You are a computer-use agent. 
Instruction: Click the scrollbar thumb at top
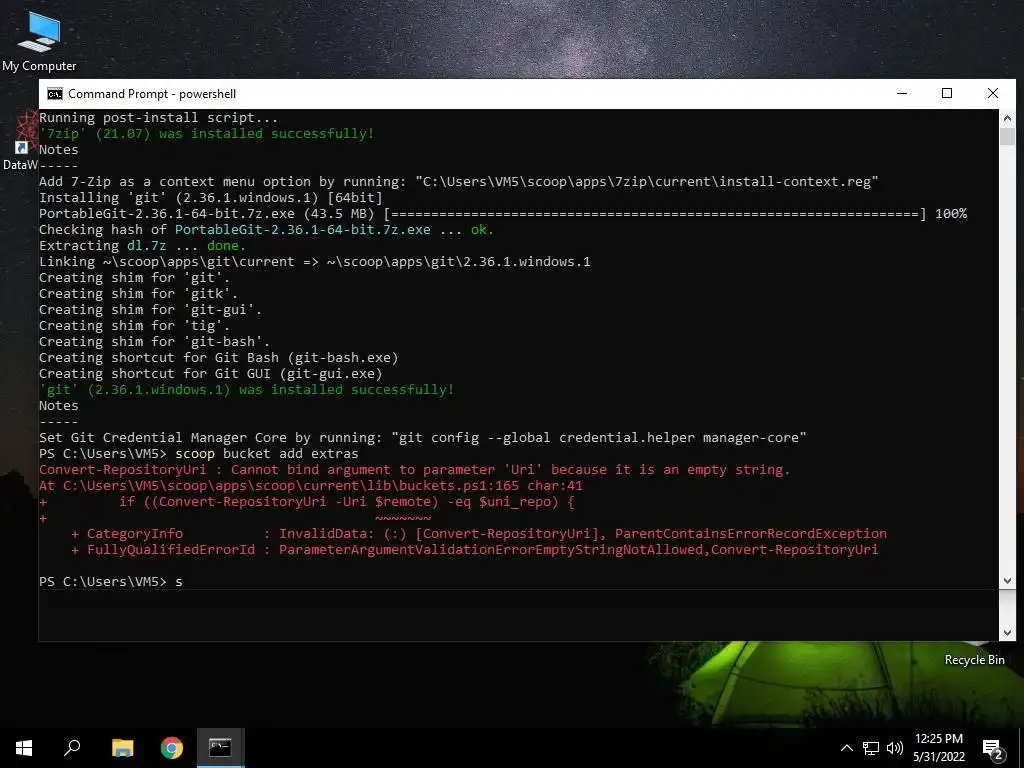pyautogui.click(x=1007, y=136)
